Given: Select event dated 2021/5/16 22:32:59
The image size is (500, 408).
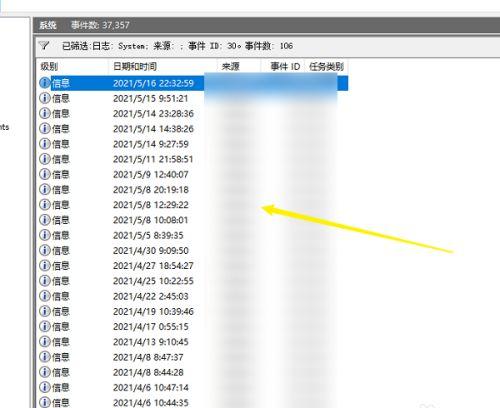Looking at the screenshot, I should (193, 83).
